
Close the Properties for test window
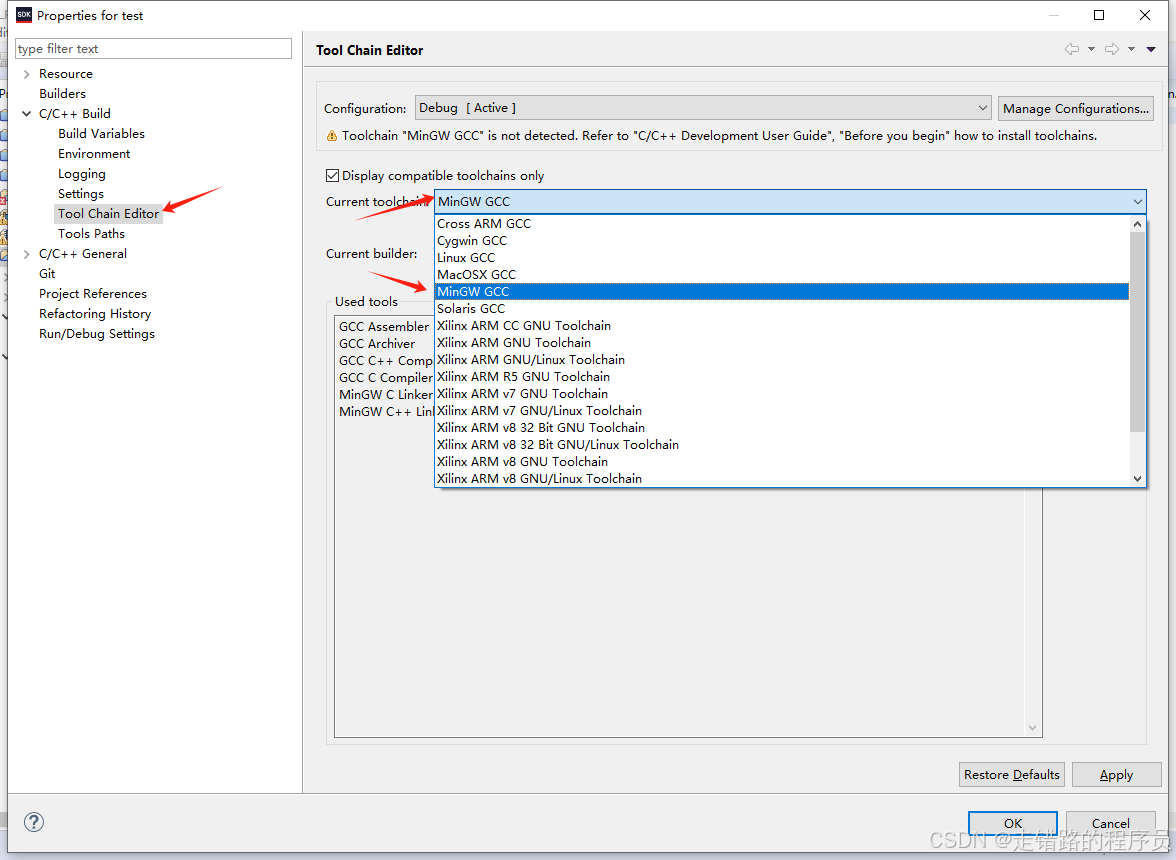pos(1144,15)
